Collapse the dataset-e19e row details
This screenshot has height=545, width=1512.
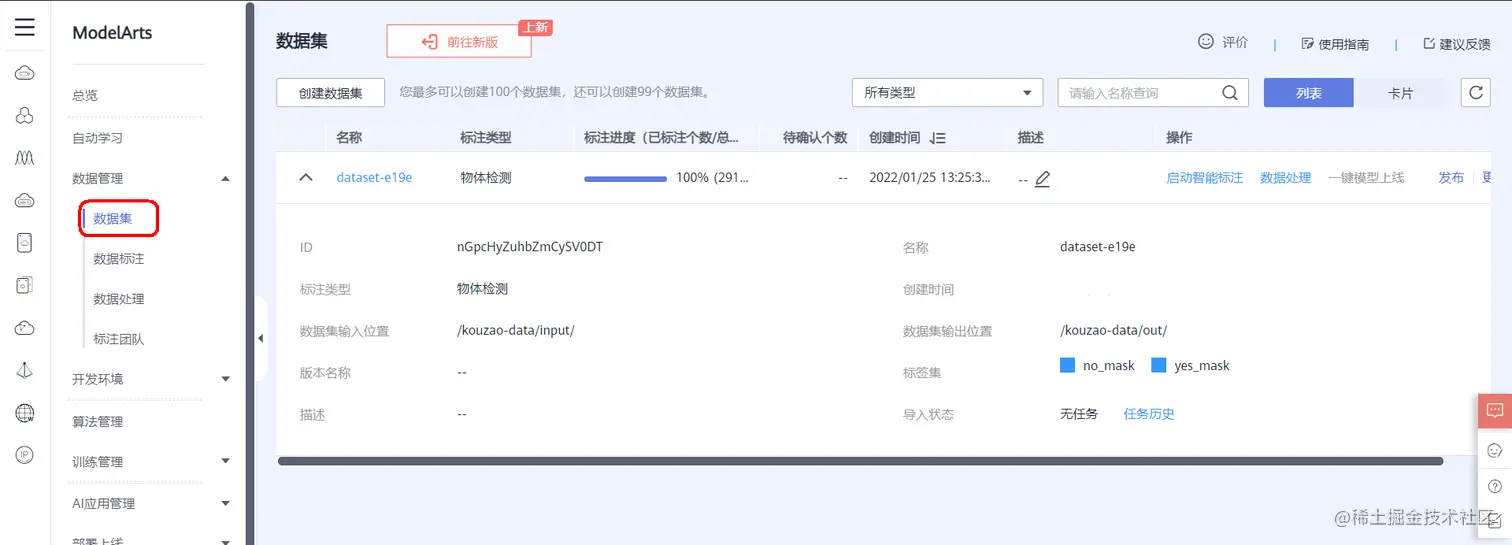[x=306, y=177]
